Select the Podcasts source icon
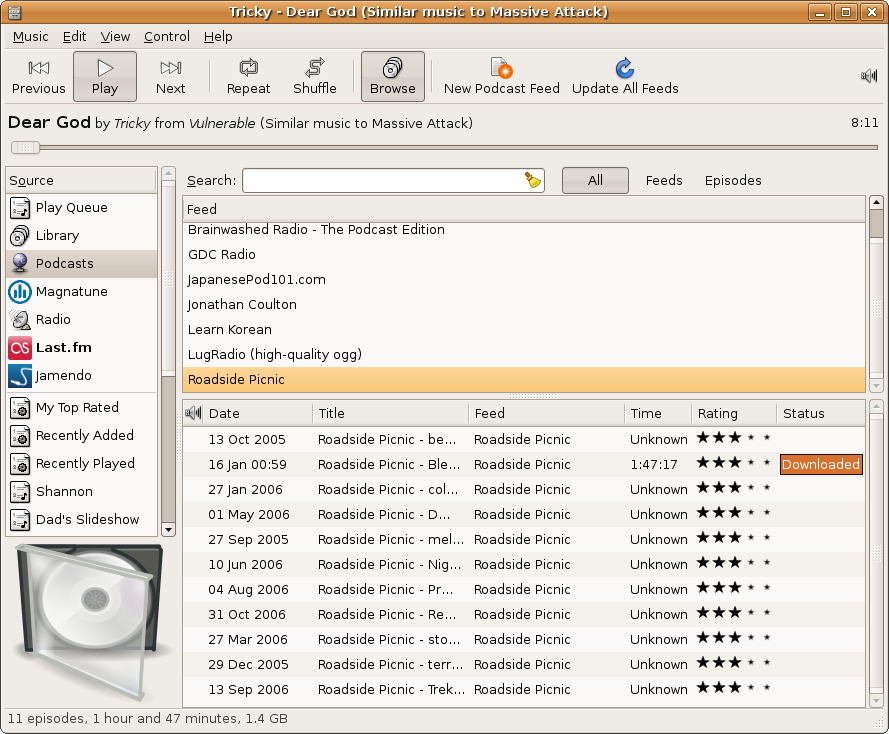The image size is (889, 734). [20, 264]
